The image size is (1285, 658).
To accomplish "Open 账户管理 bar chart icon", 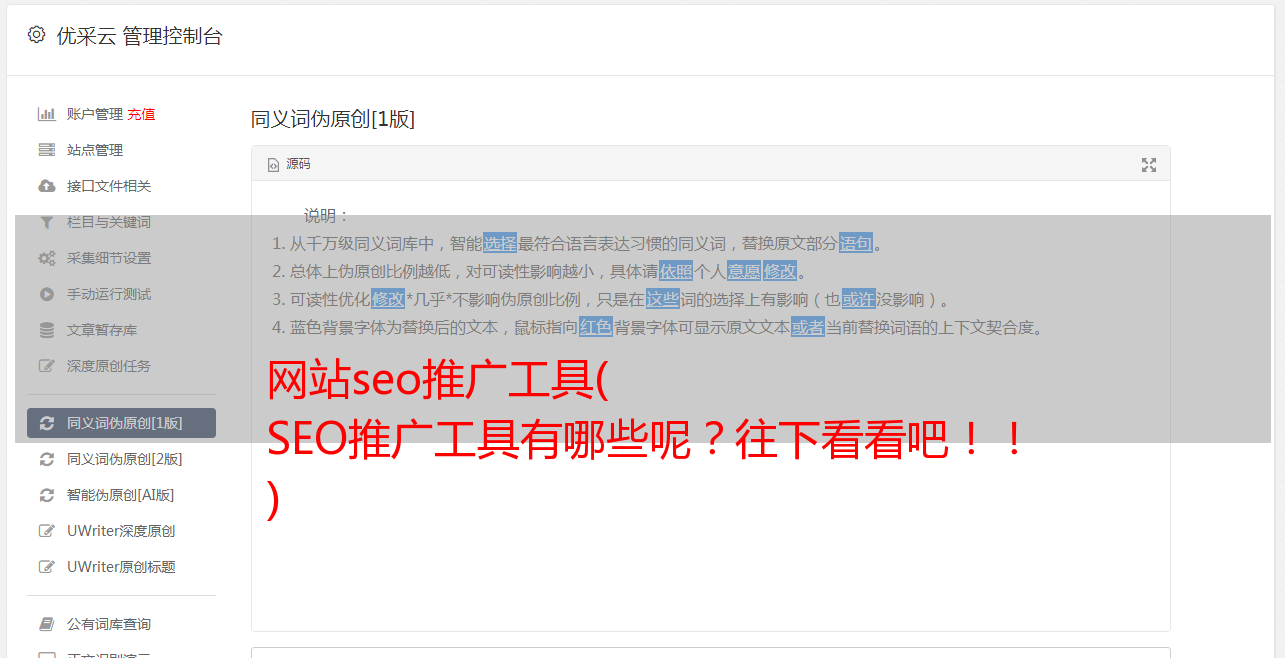I will coord(46,114).
